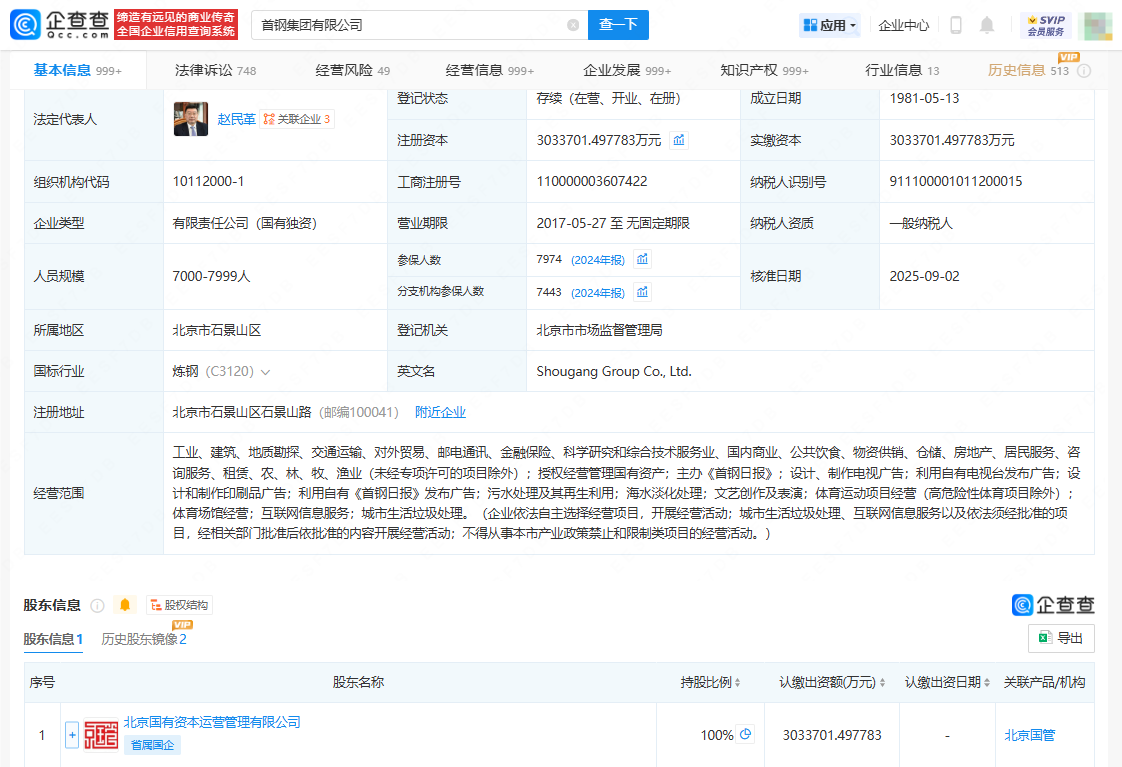The width and height of the screenshot is (1122, 767).
Task: Click the pie chart icon next to 100%
Action: coord(745,735)
